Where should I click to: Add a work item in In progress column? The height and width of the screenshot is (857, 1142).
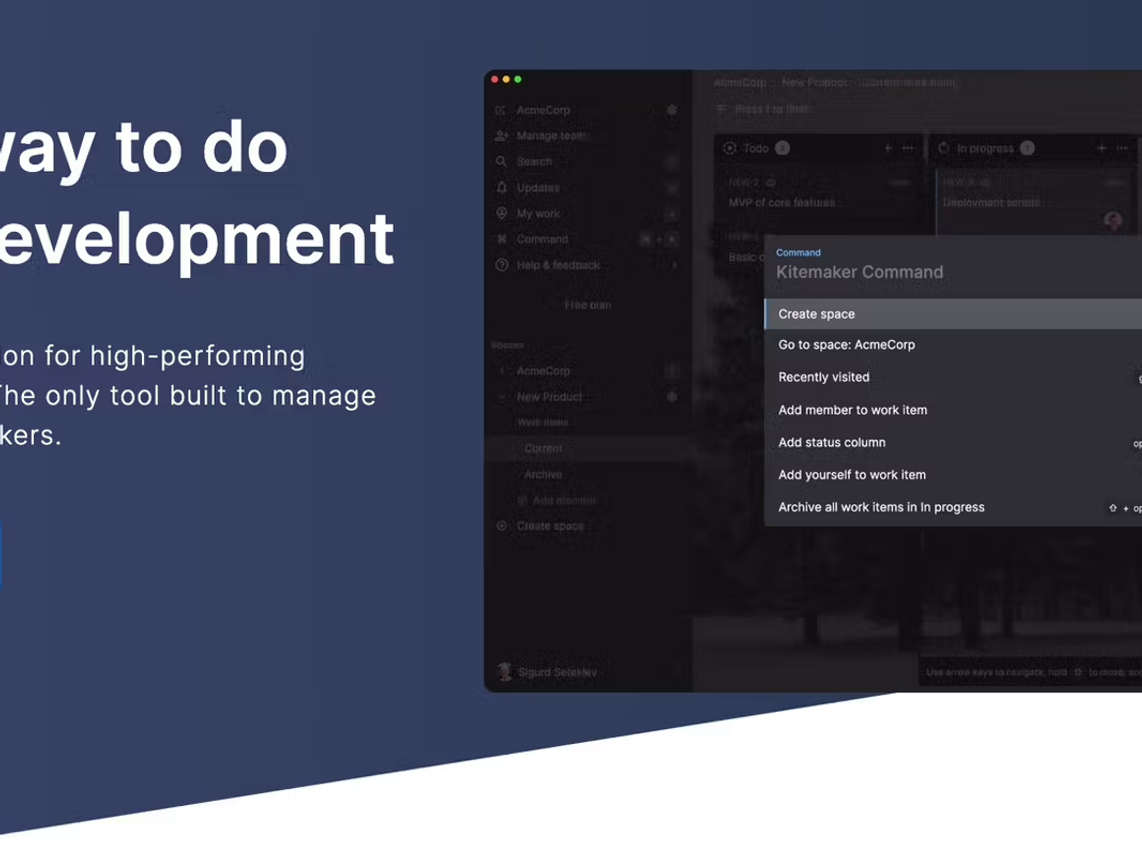coord(1101,148)
